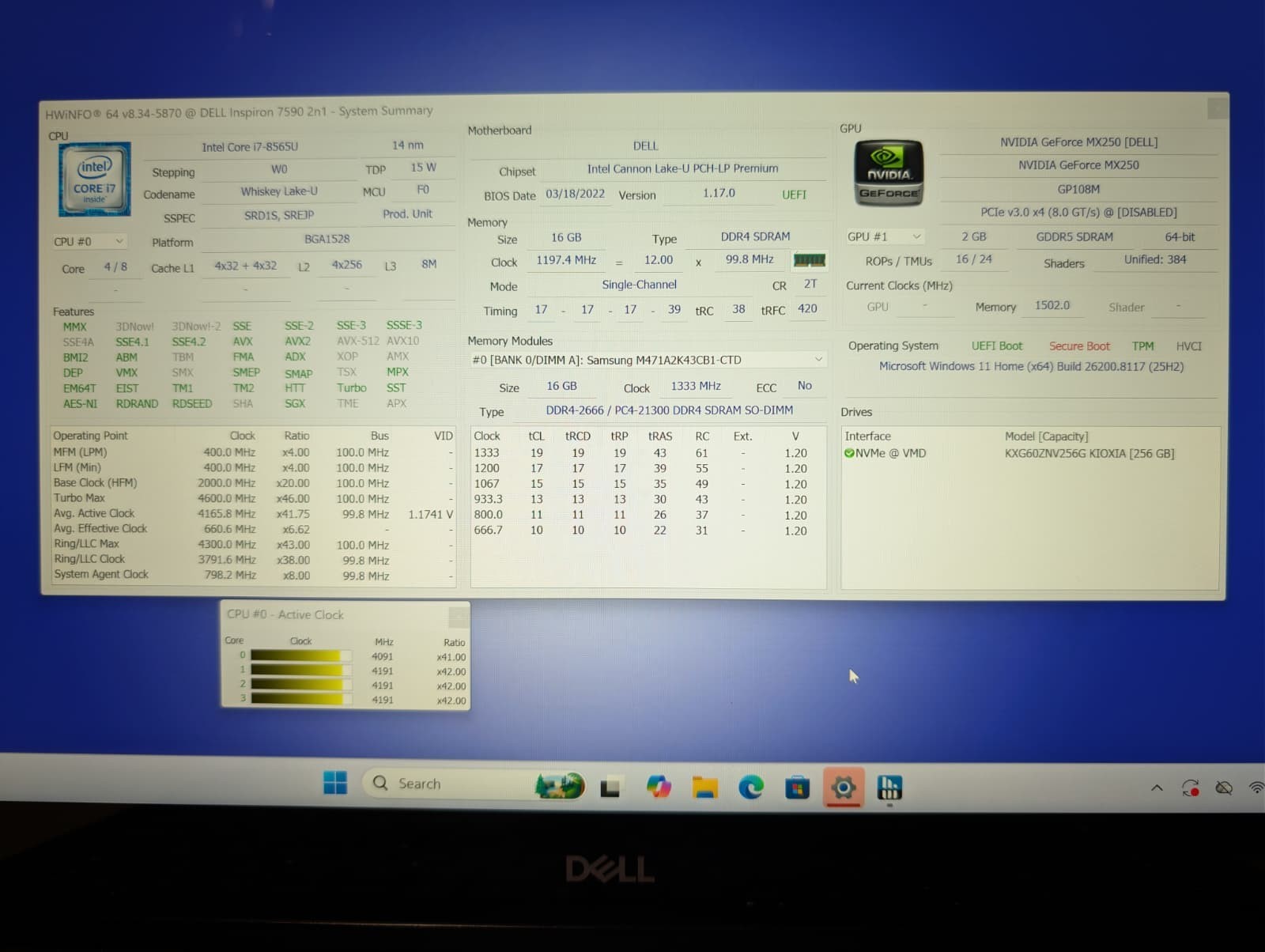Click the magnifier icon in taskbar search

coord(380,783)
